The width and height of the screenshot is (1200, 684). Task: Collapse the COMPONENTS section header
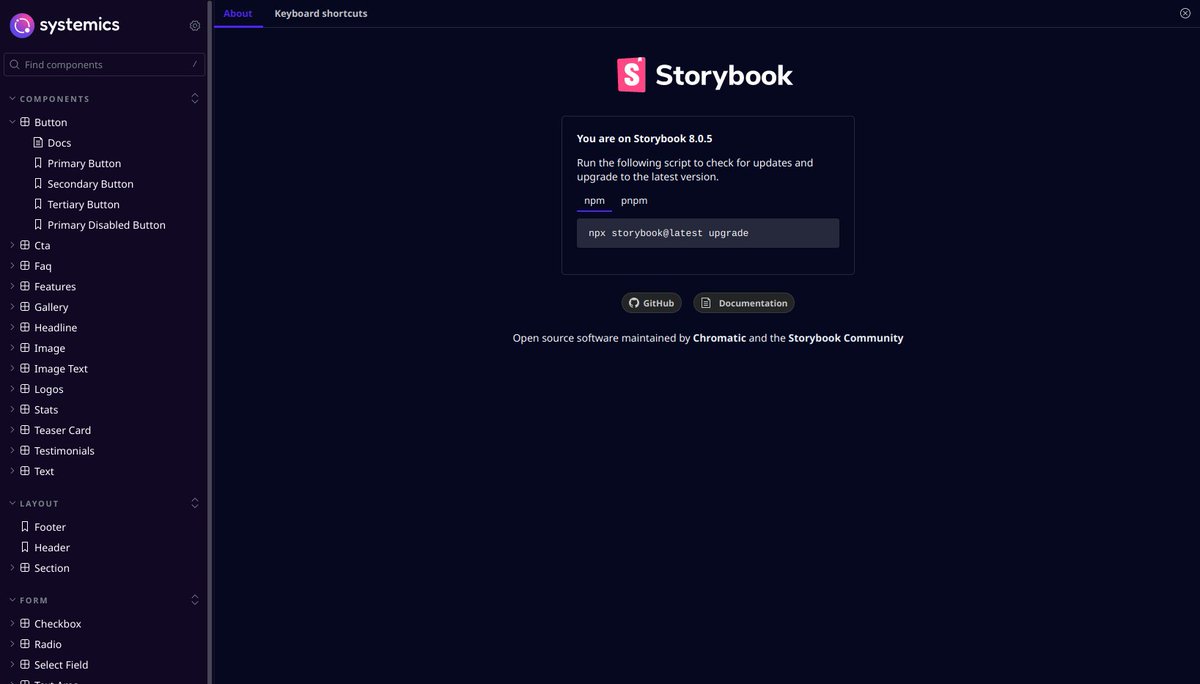[49, 99]
